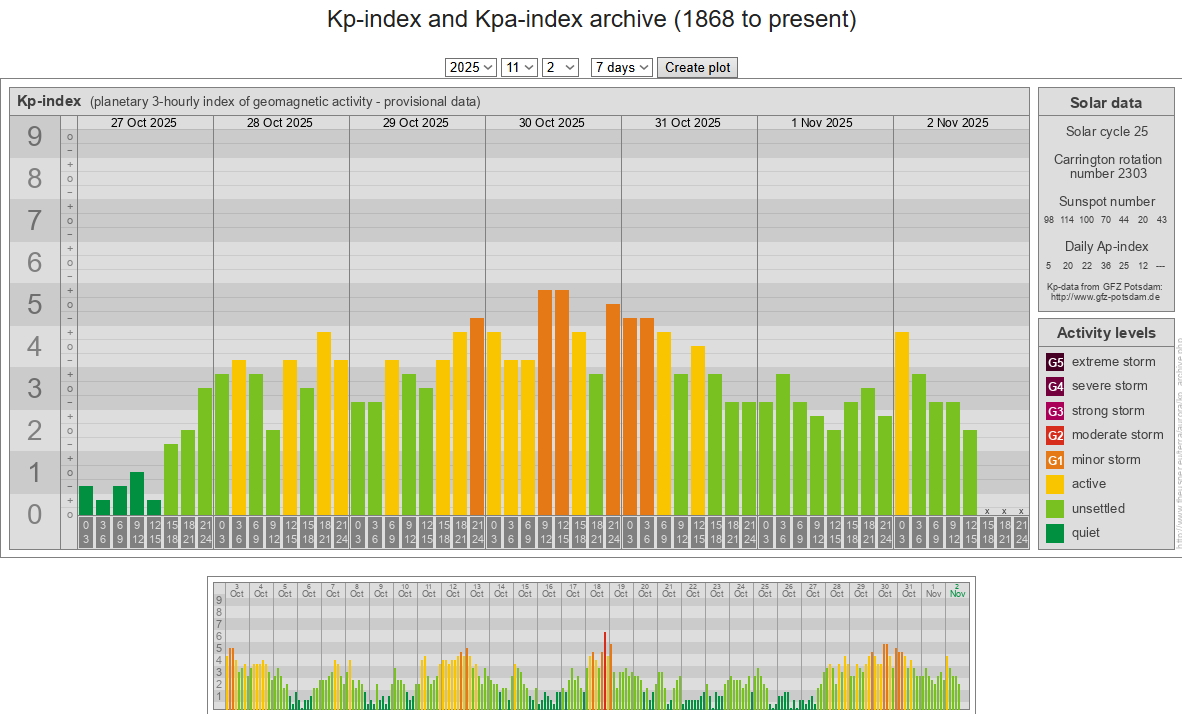Click the yellow 18-21 bar on 28 Oct
The width and height of the screenshot is (1182, 714).
pyautogui.click(x=324, y=424)
